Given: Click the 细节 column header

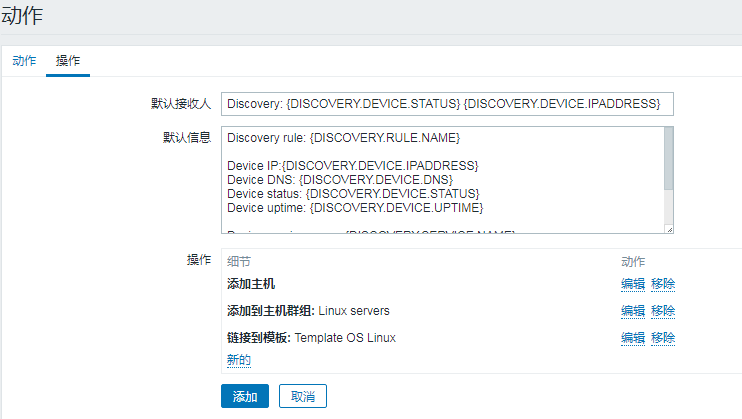Looking at the screenshot, I should (238, 261).
